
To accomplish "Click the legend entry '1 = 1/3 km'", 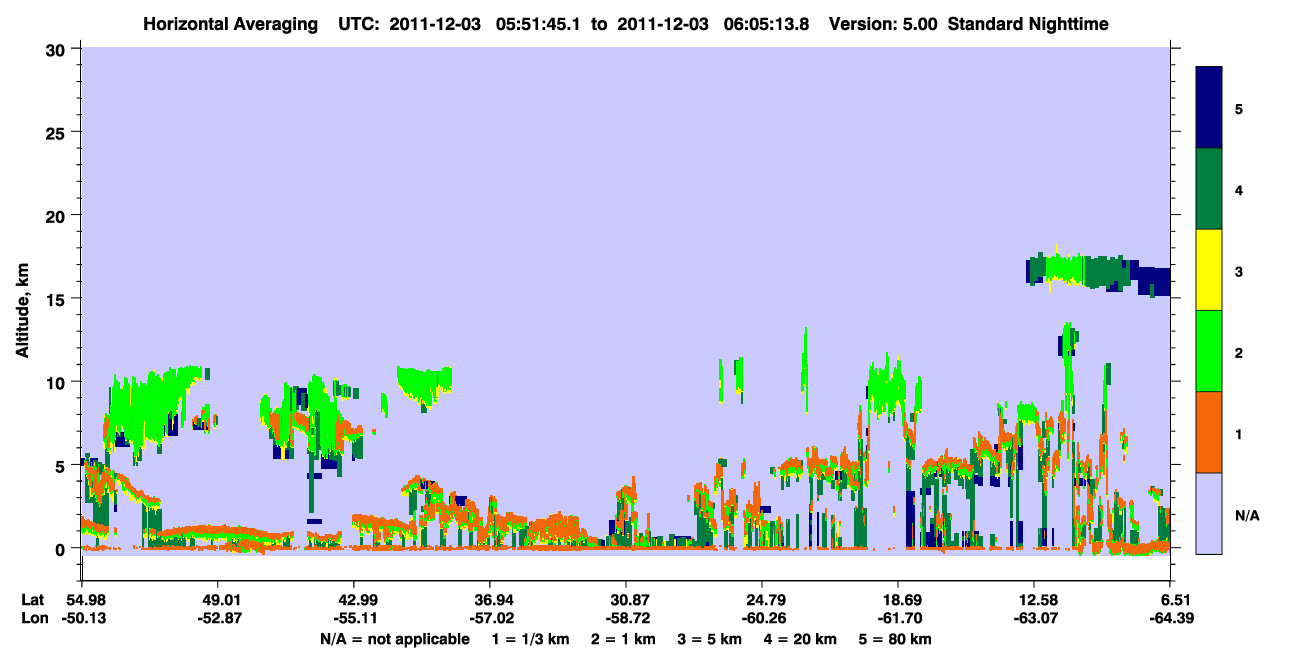I will point(530,638).
